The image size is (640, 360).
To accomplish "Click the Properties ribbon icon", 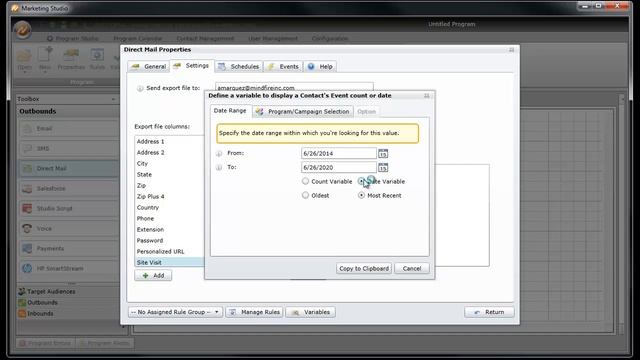I will click(71, 60).
